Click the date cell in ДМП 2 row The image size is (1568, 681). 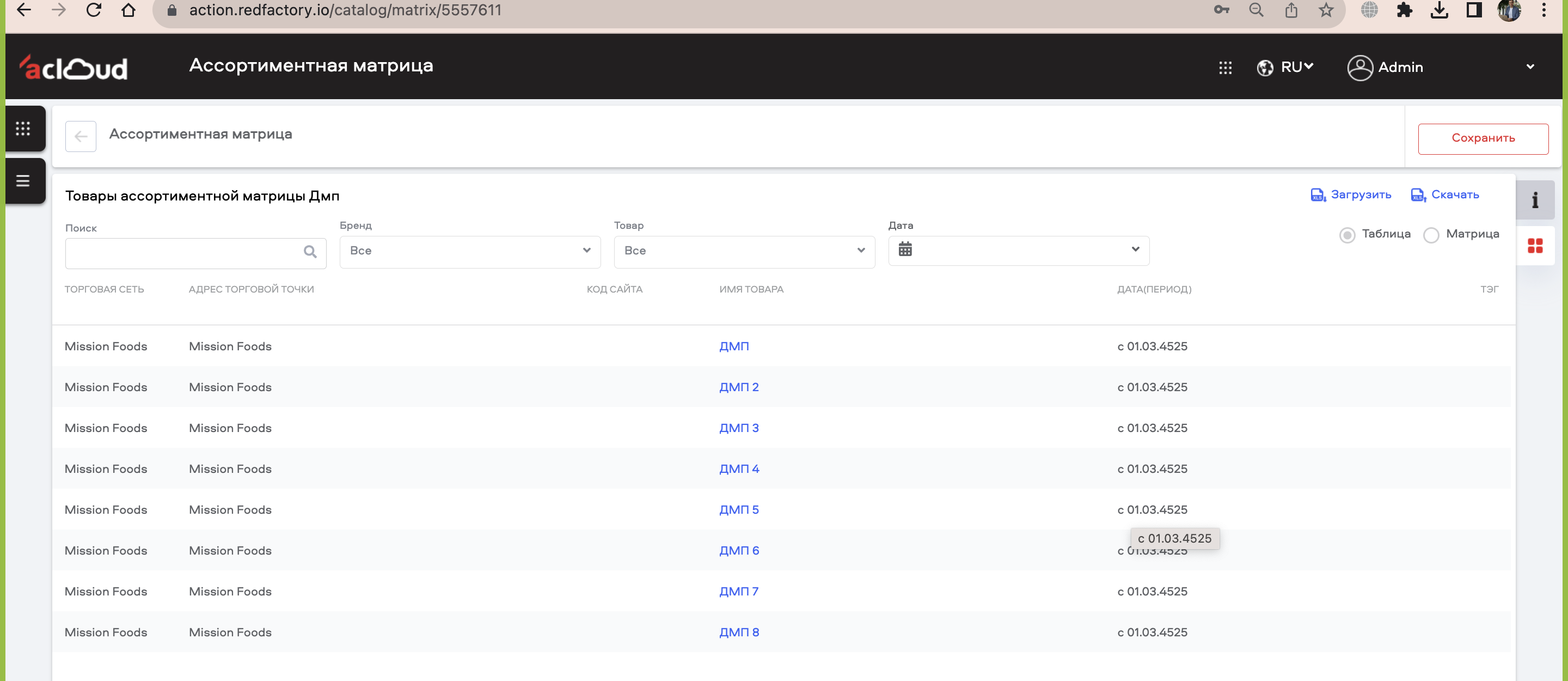pos(1152,387)
